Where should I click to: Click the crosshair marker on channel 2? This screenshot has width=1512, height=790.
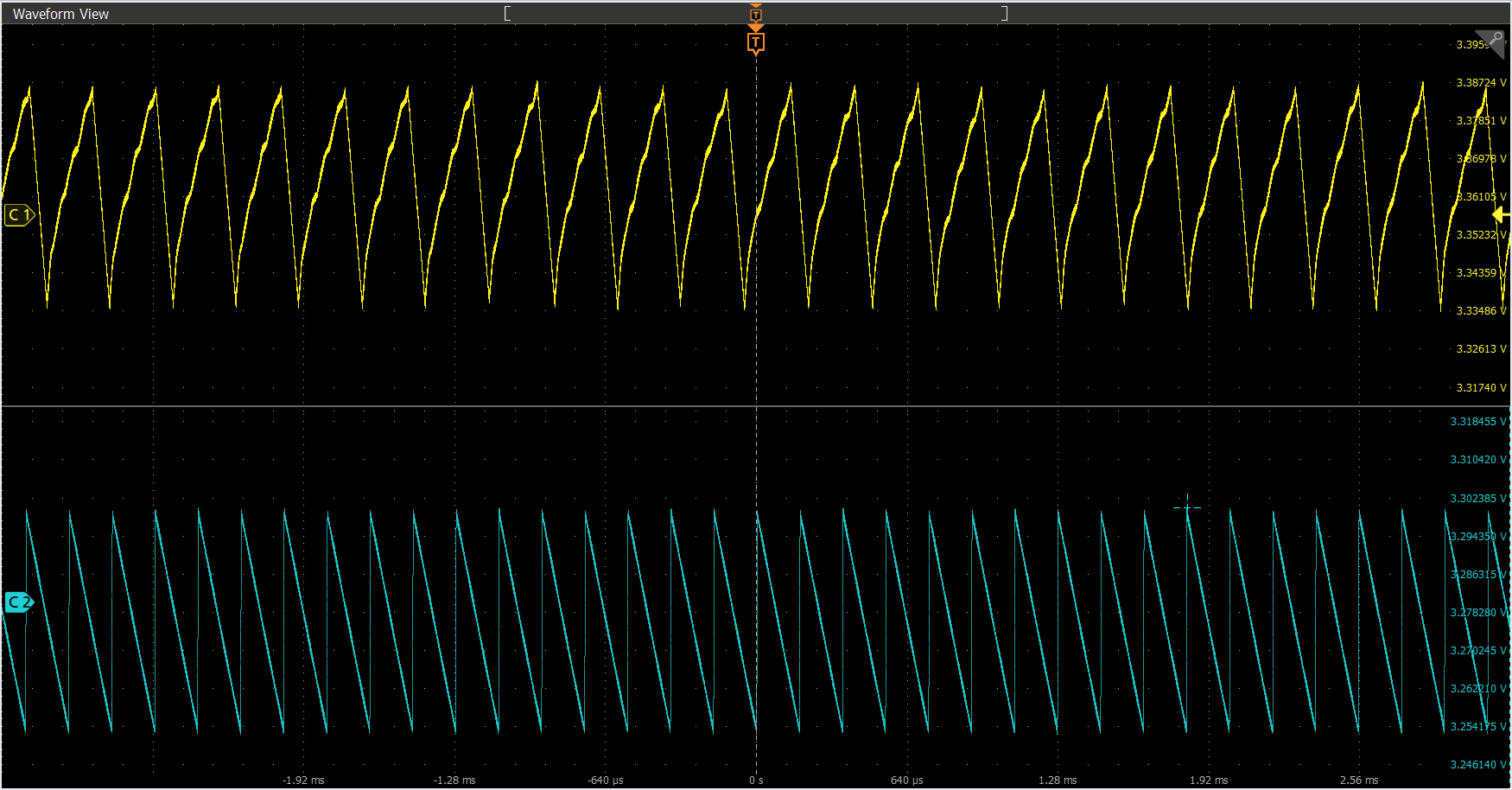pos(1187,507)
